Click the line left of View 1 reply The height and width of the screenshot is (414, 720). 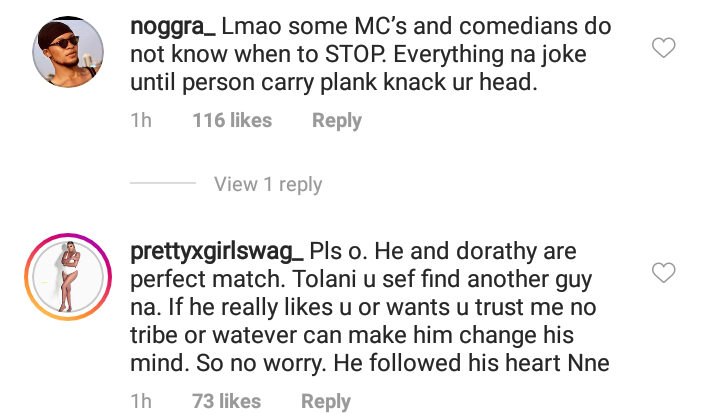(x=163, y=183)
